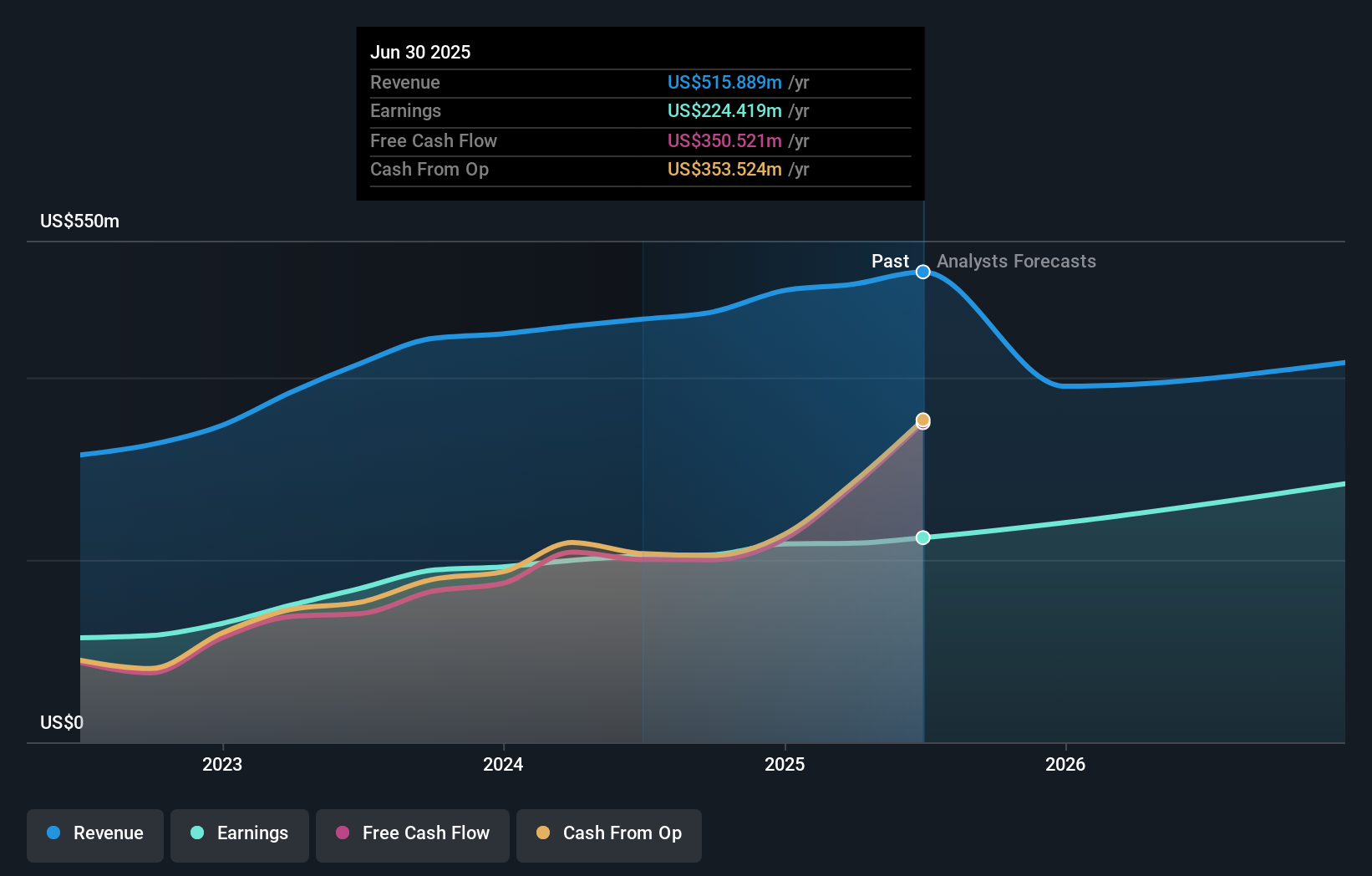
Task: Click the 2024 axis label
Action: [x=502, y=764]
